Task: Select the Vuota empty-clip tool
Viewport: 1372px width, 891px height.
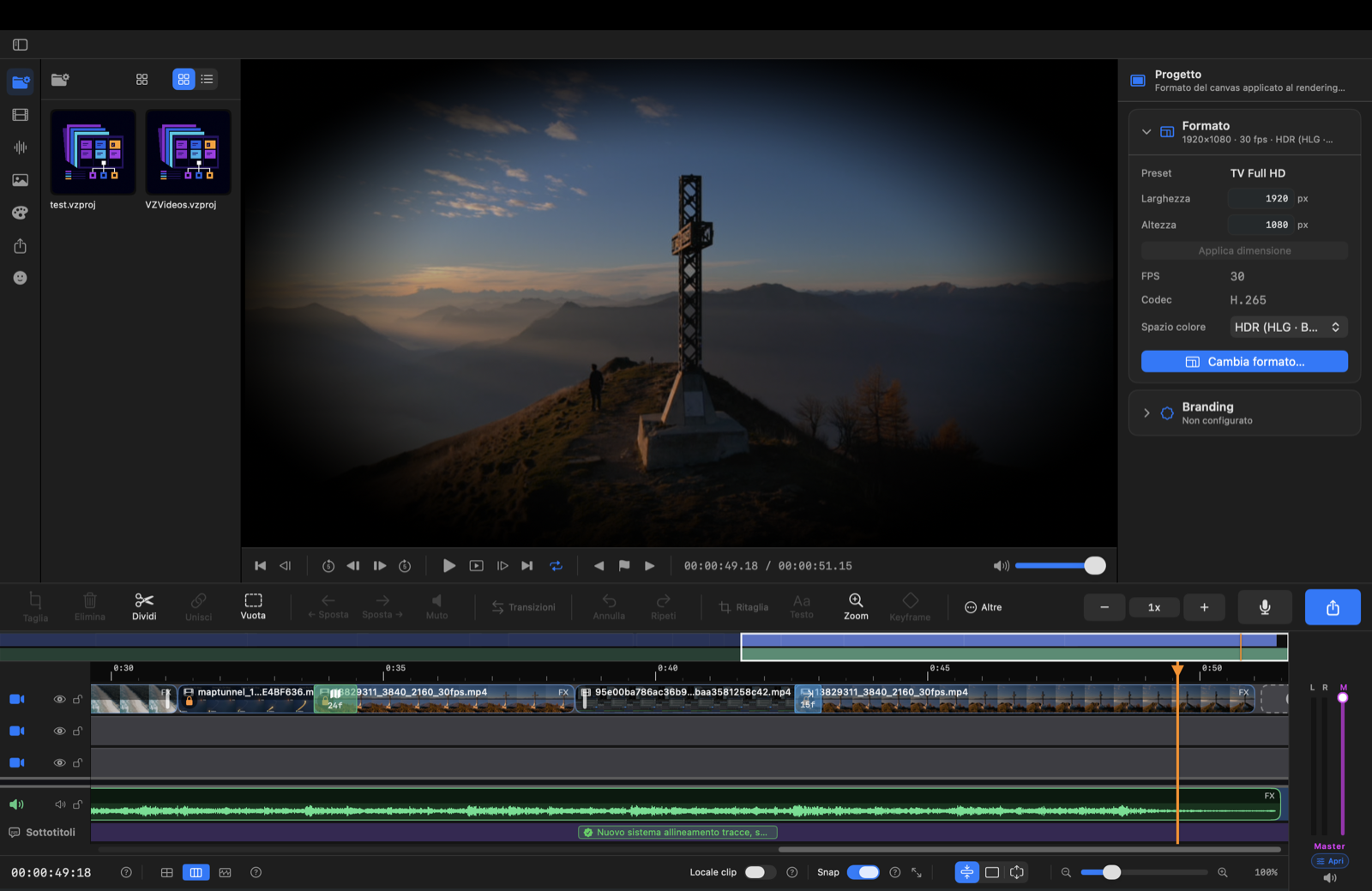Action: pos(253,606)
